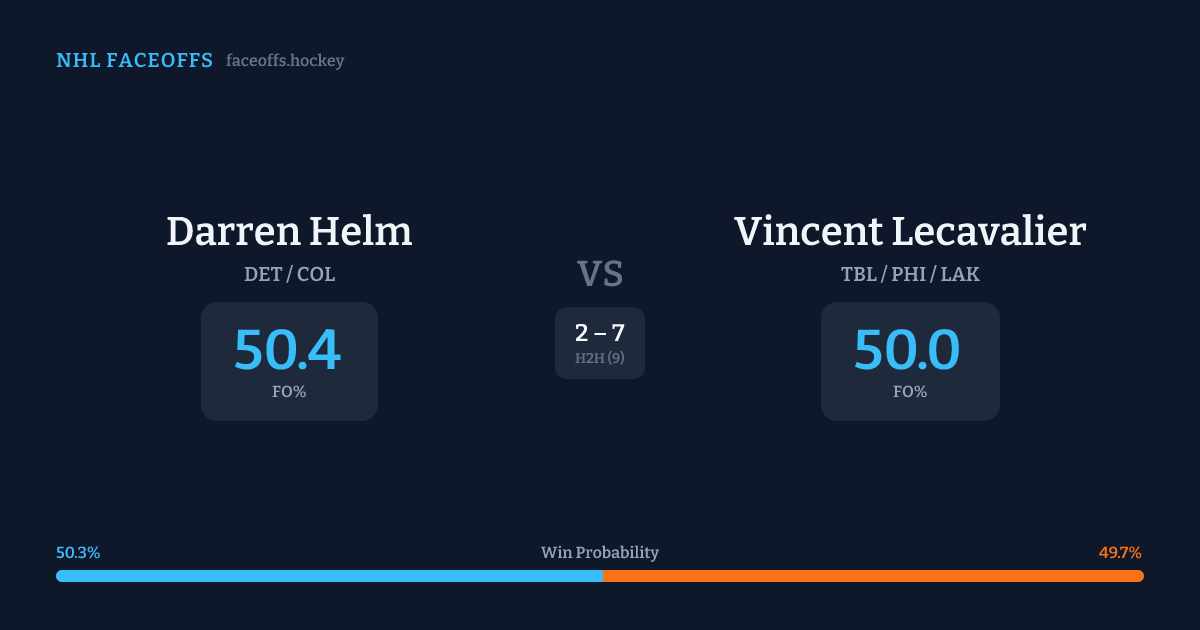Click the FO% label under 50.4
Image resolution: width=1200 pixels, height=630 pixels.
click(289, 392)
